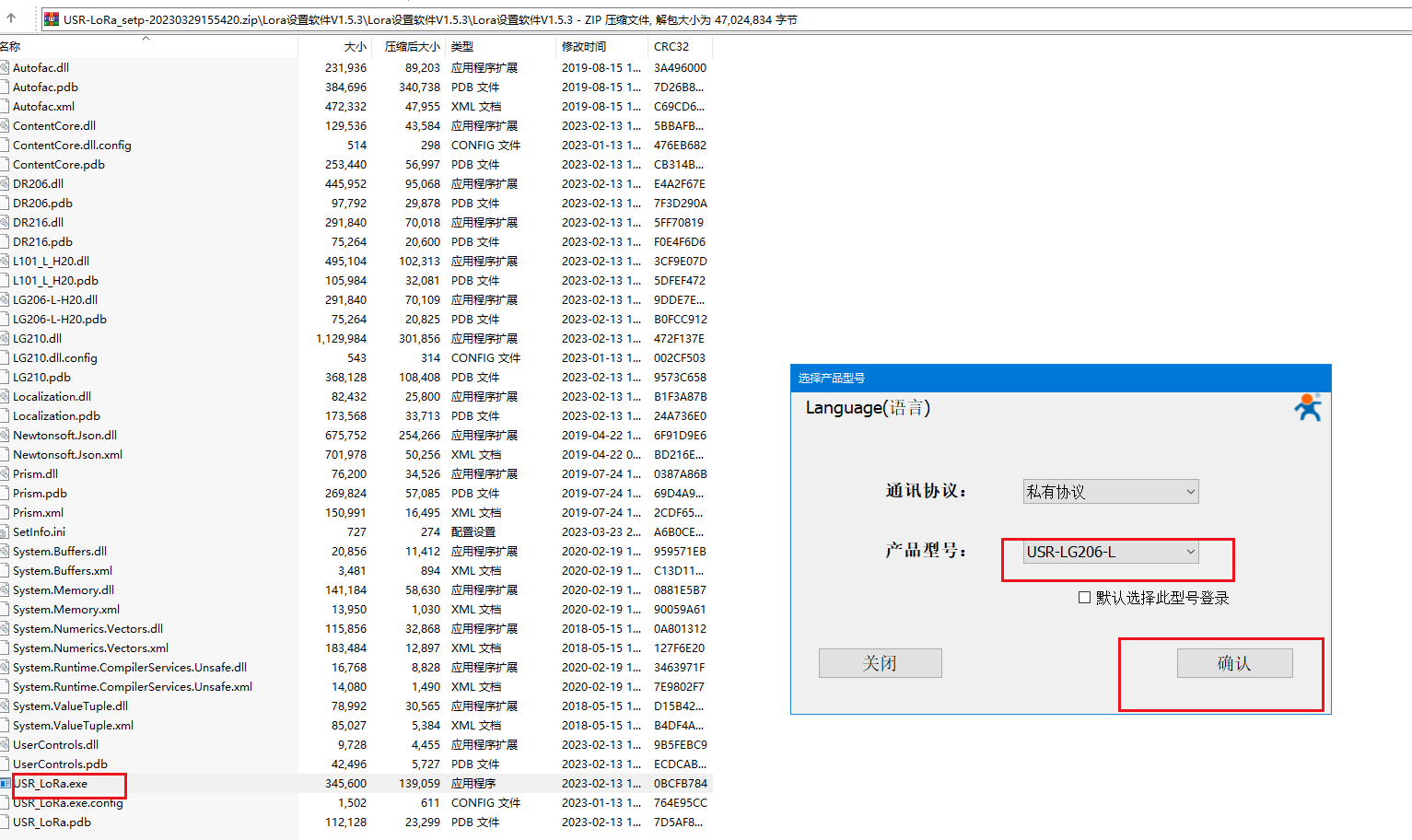This screenshot has height=840, width=1412.
Task: Select UserControls.pdb file
Action: tap(60, 764)
